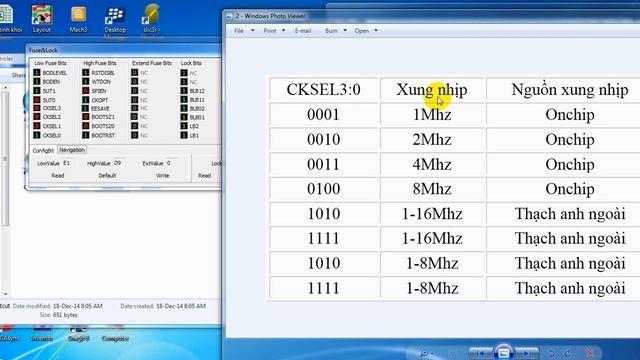
Task: Toggle the SUT0 fuse bit
Action: click(x=37, y=100)
